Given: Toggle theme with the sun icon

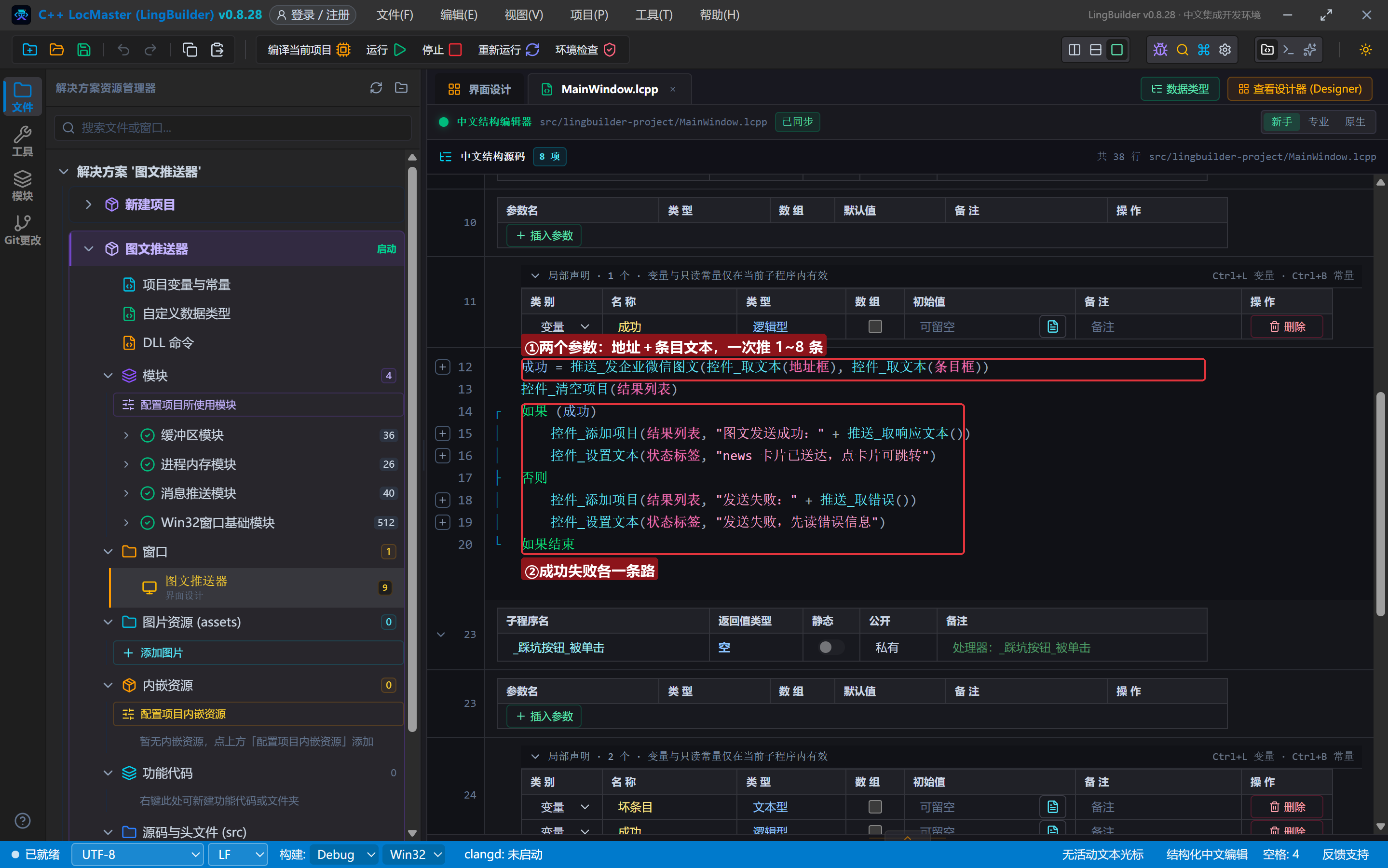Looking at the screenshot, I should [1366, 50].
